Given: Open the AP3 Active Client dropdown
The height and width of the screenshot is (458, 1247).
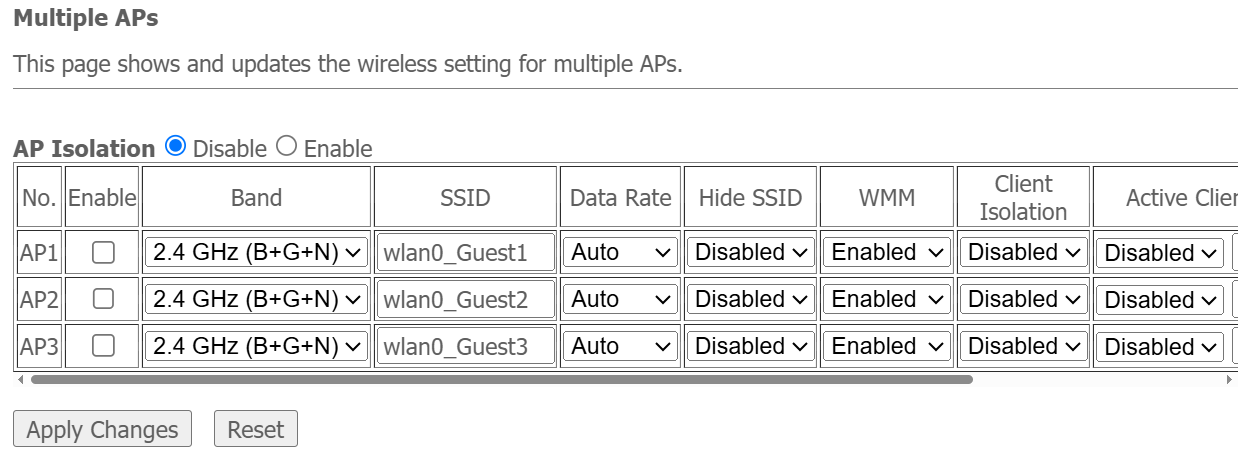Looking at the screenshot, I should [x=1159, y=347].
